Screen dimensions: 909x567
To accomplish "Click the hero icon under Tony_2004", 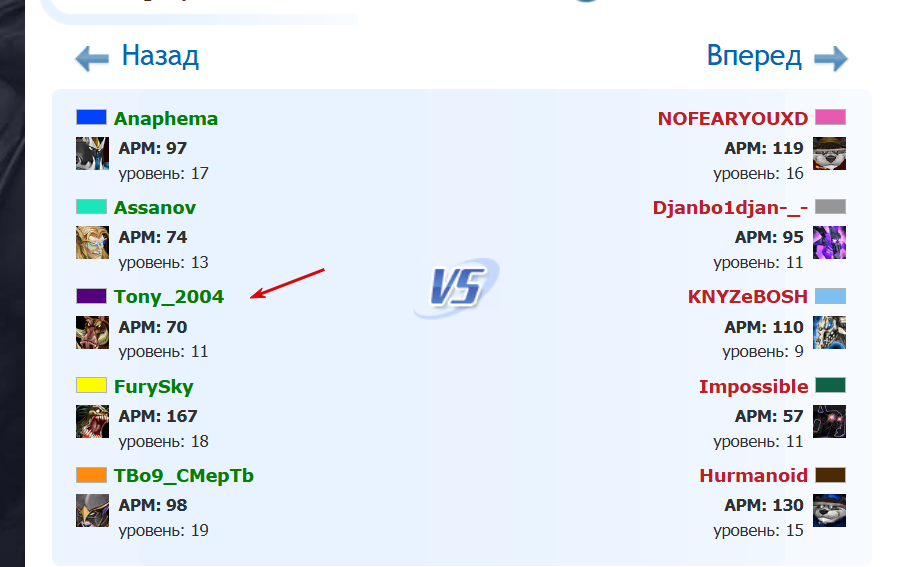I will click(92, 332).
